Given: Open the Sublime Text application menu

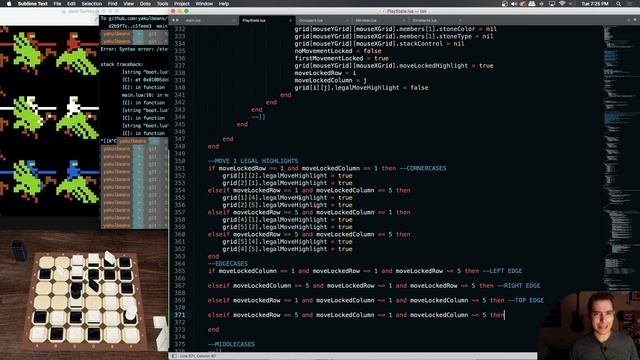Looking at the screenshot, I should click(33, 4).
